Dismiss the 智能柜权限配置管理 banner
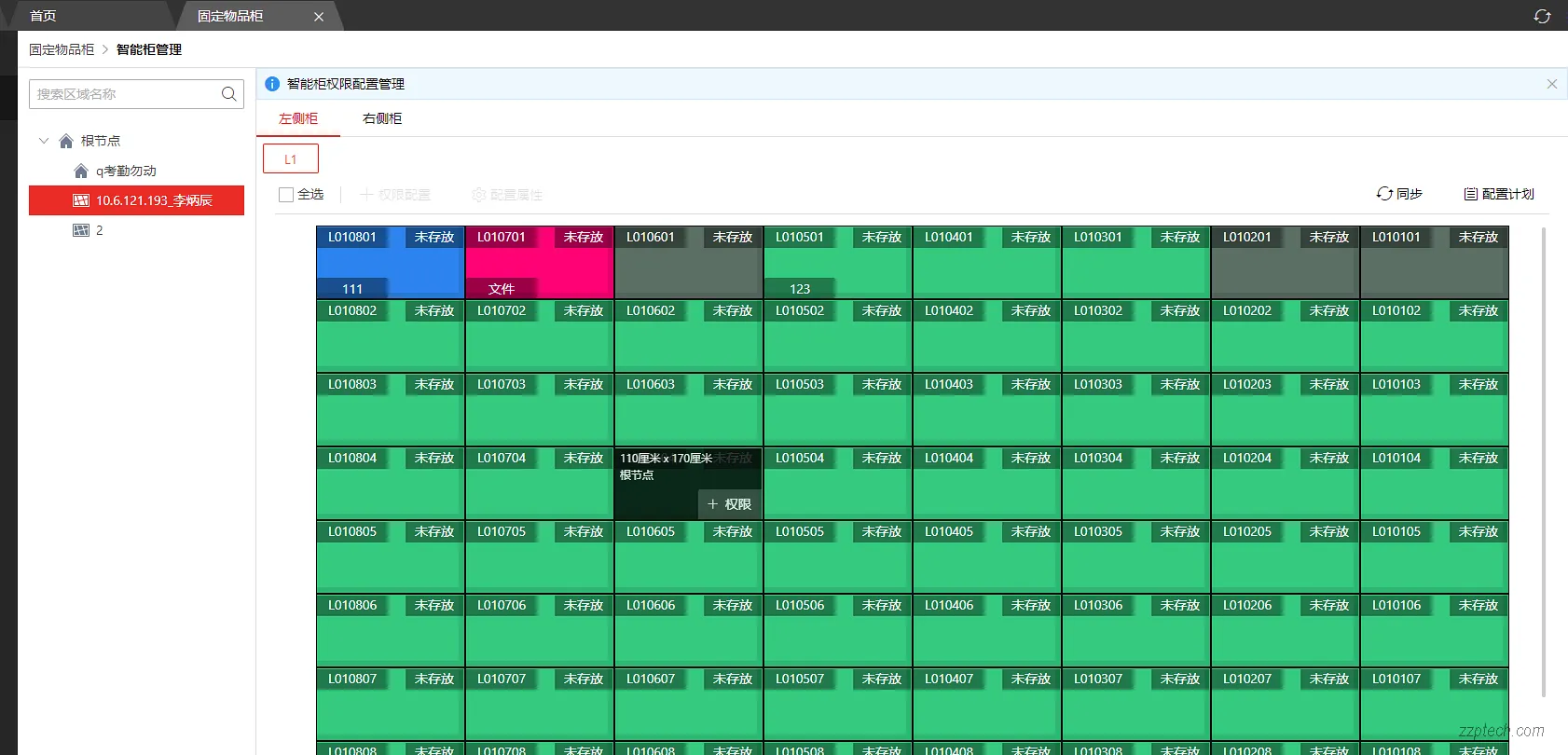This screenshot has width=1568, height=755. pos(1552,84)
